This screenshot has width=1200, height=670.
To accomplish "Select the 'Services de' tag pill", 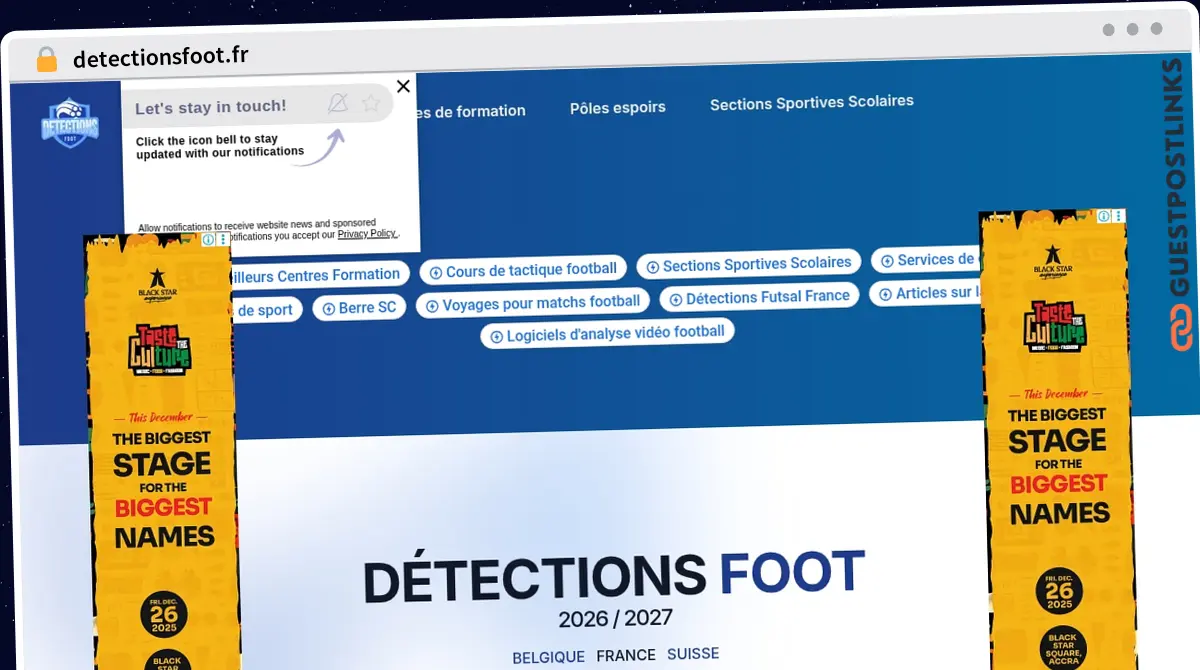I will coord(927,260).
